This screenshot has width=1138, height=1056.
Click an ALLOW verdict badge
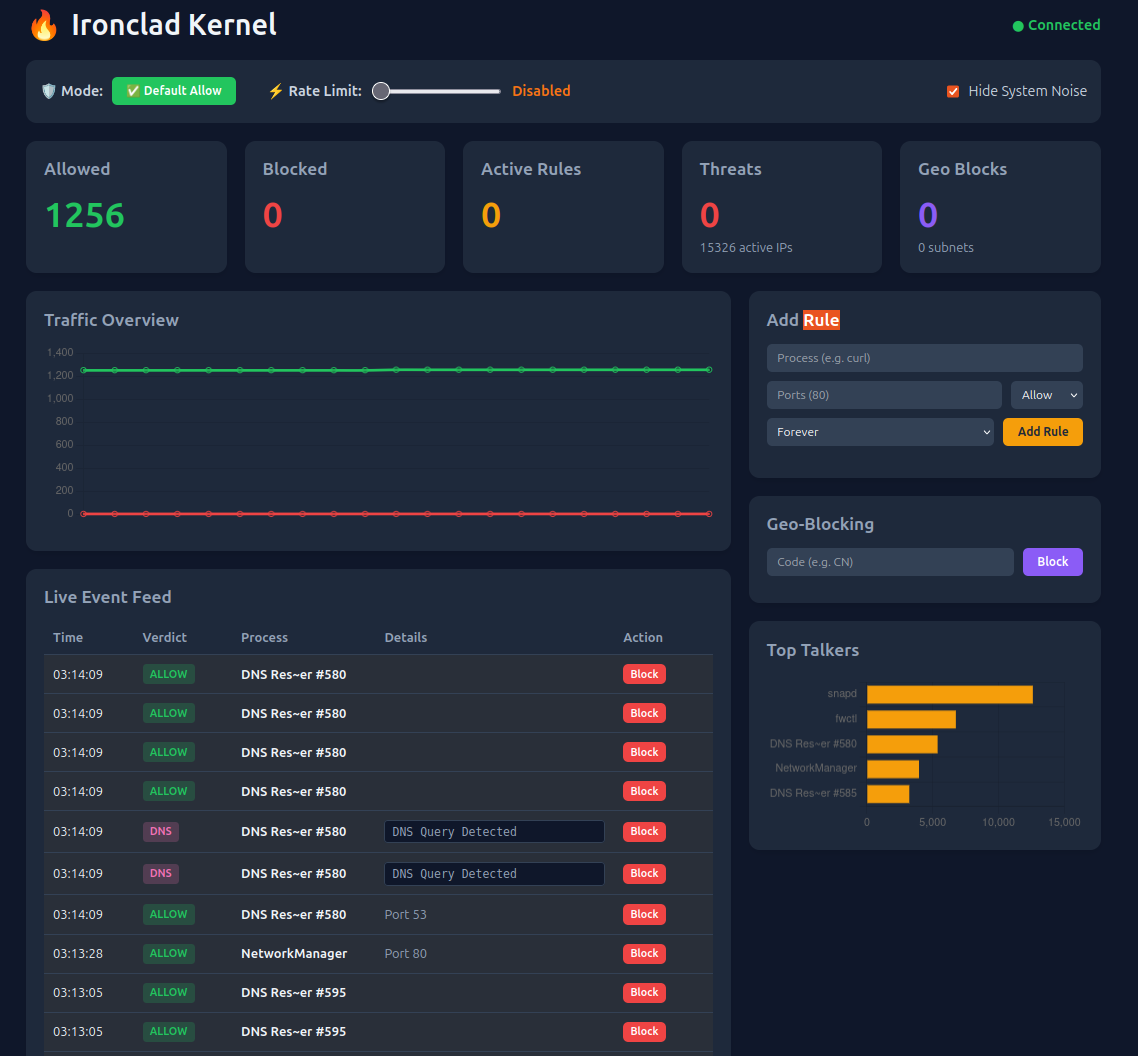pos(168,674)
